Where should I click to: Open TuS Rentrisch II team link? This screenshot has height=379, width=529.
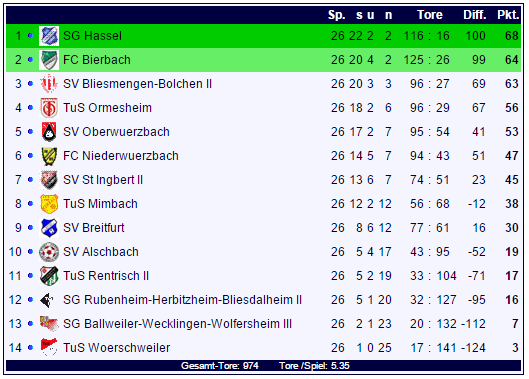[106, 276]
